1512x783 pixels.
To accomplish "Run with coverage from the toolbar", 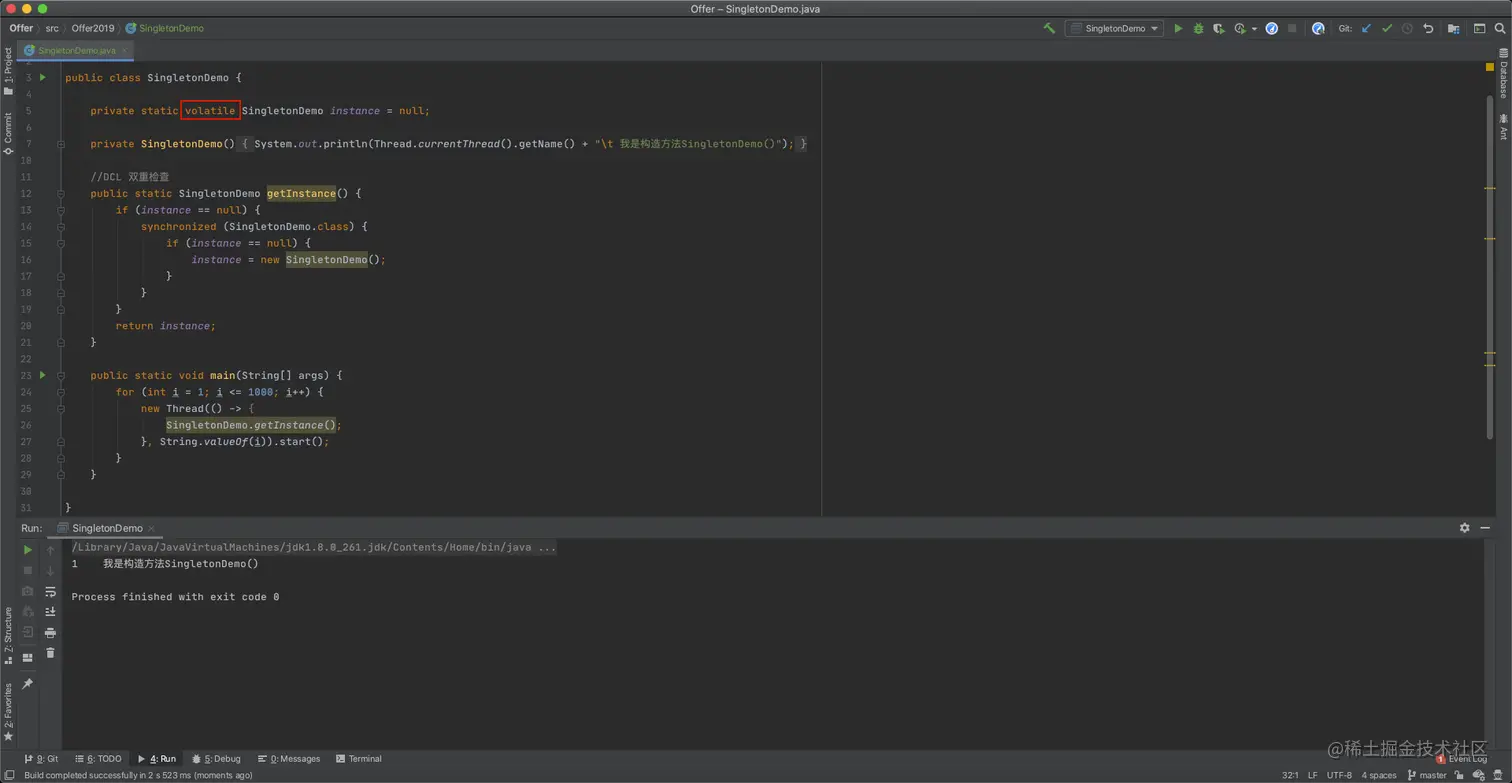I will pyautogui.click(x=1219, y=29).
